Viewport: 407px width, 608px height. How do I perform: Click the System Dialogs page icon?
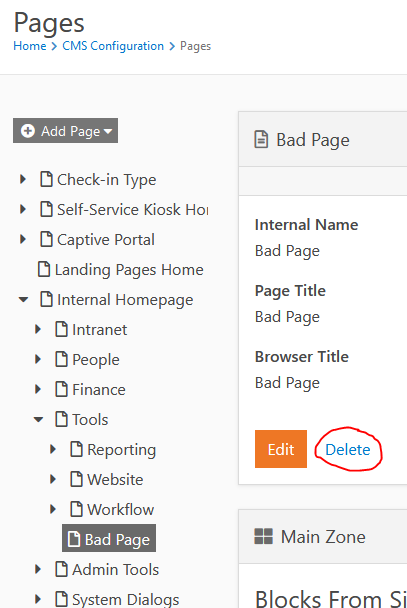(61, 598)
